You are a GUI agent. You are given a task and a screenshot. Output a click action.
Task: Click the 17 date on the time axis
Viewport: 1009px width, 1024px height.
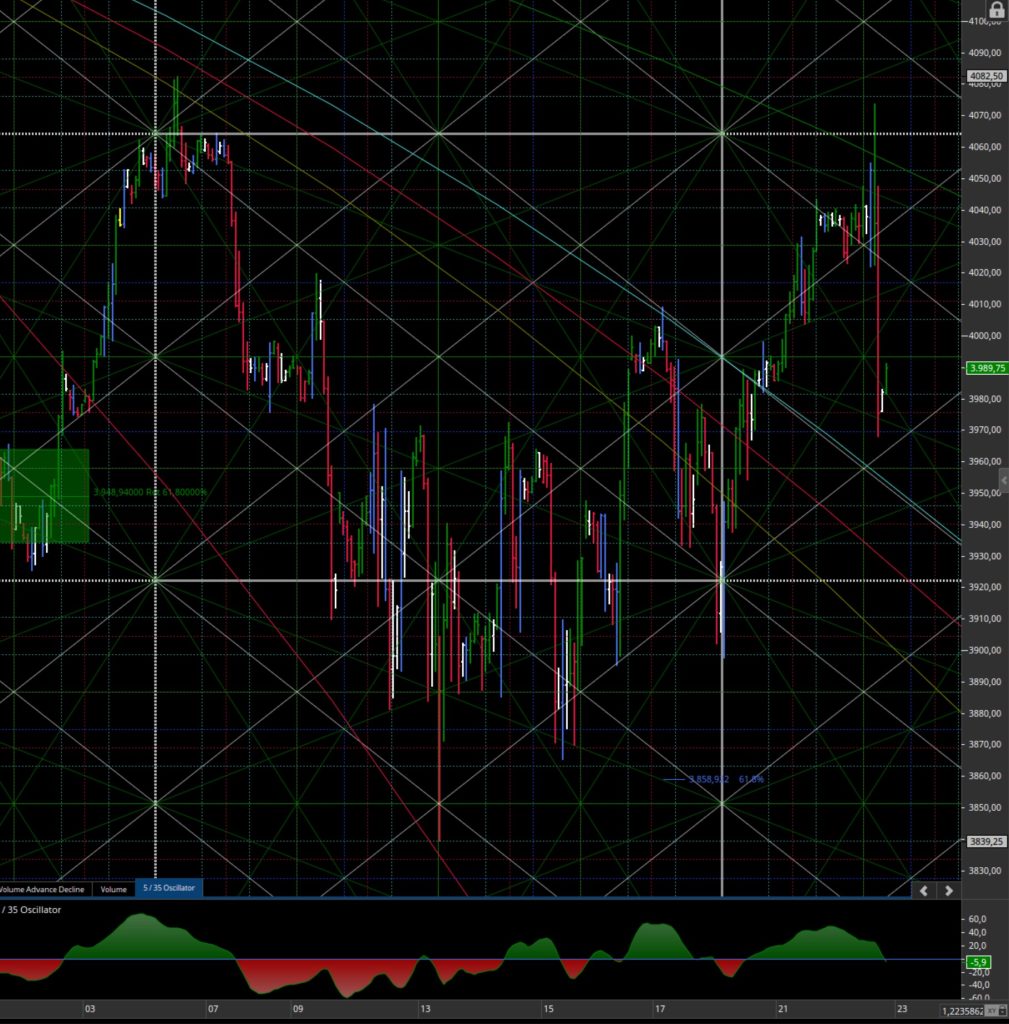(660, 1009)
